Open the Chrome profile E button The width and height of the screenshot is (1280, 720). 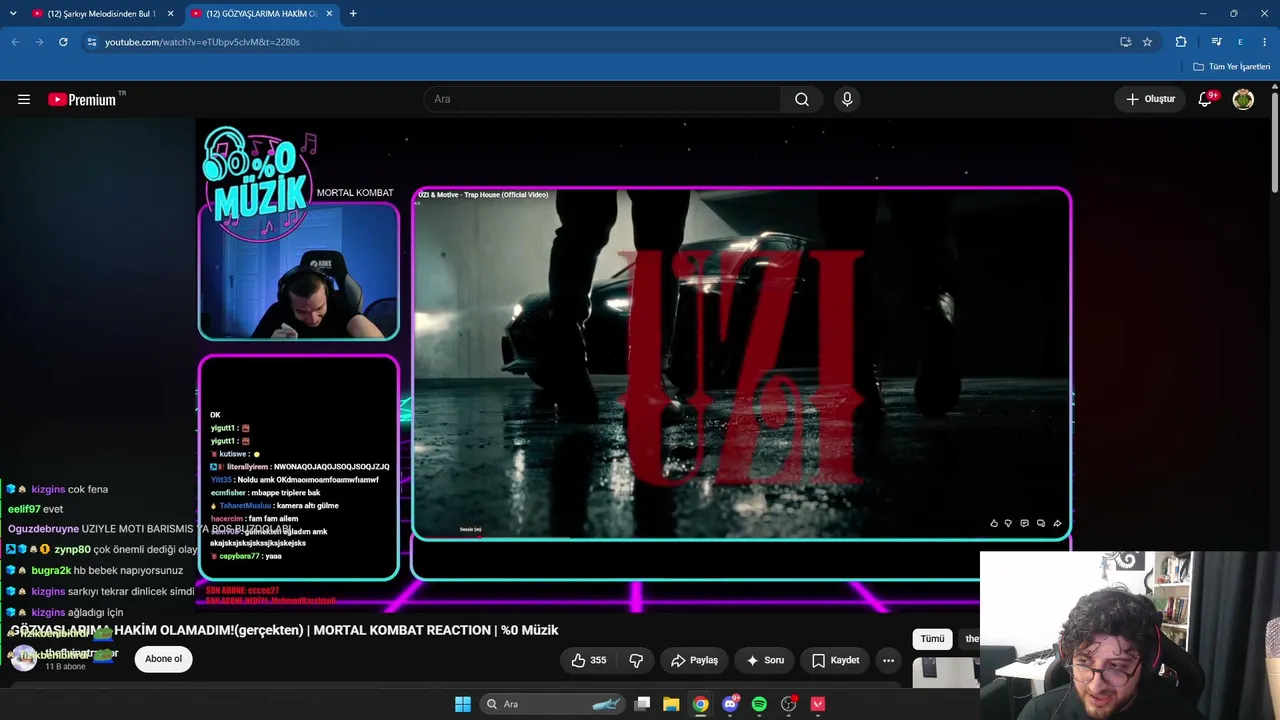pyautogui.click(x=1240, y=42)
